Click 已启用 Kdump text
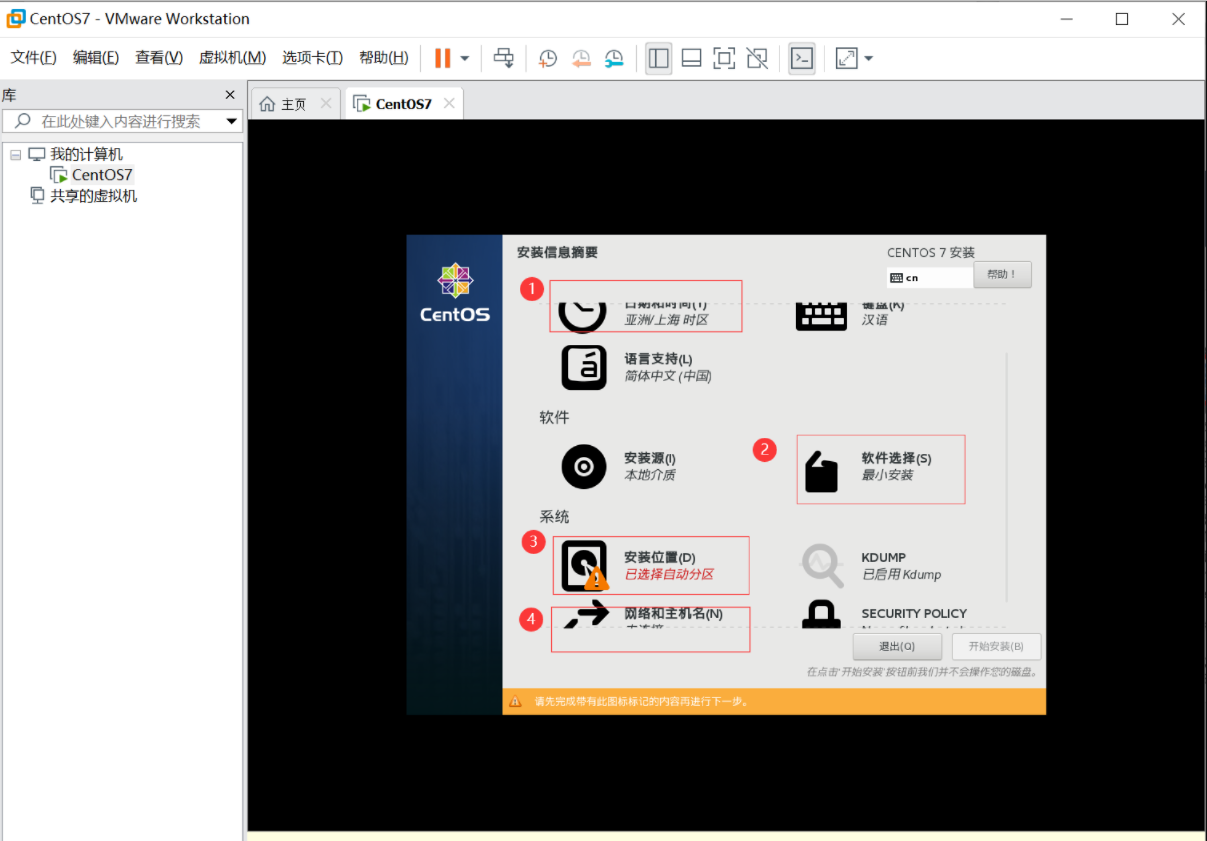 (x=901, y=575)
